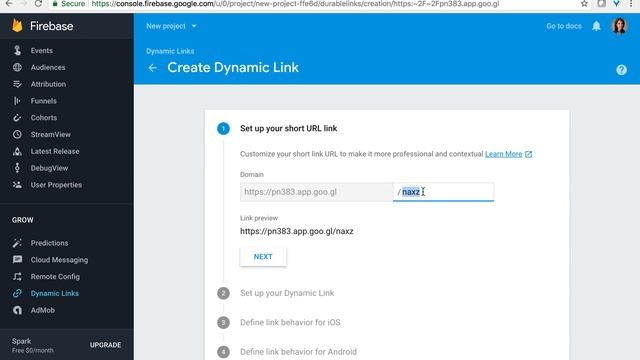Click the NEXT button

(x=263, y=257)
